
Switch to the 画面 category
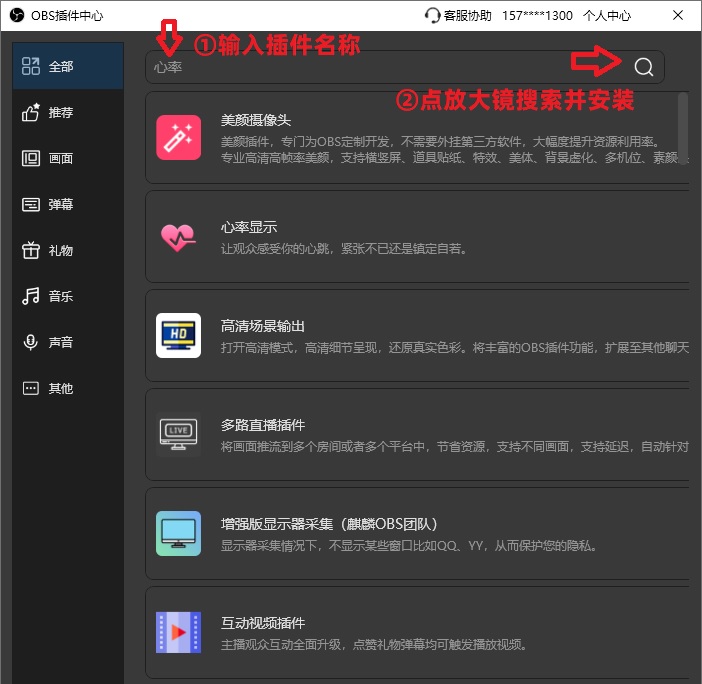coord(68,158)
